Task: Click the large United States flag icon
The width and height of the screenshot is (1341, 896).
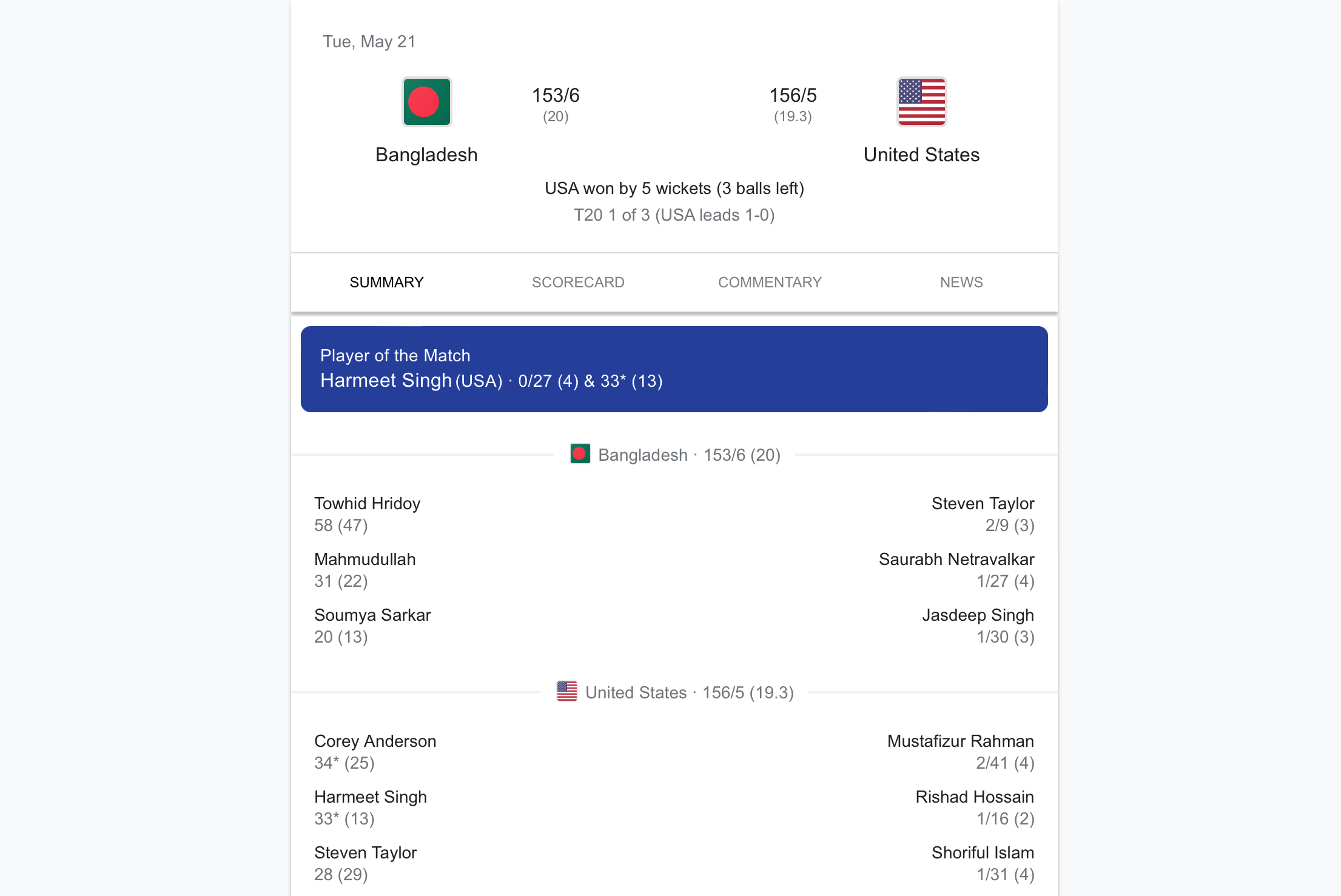Action: (921, 102)
